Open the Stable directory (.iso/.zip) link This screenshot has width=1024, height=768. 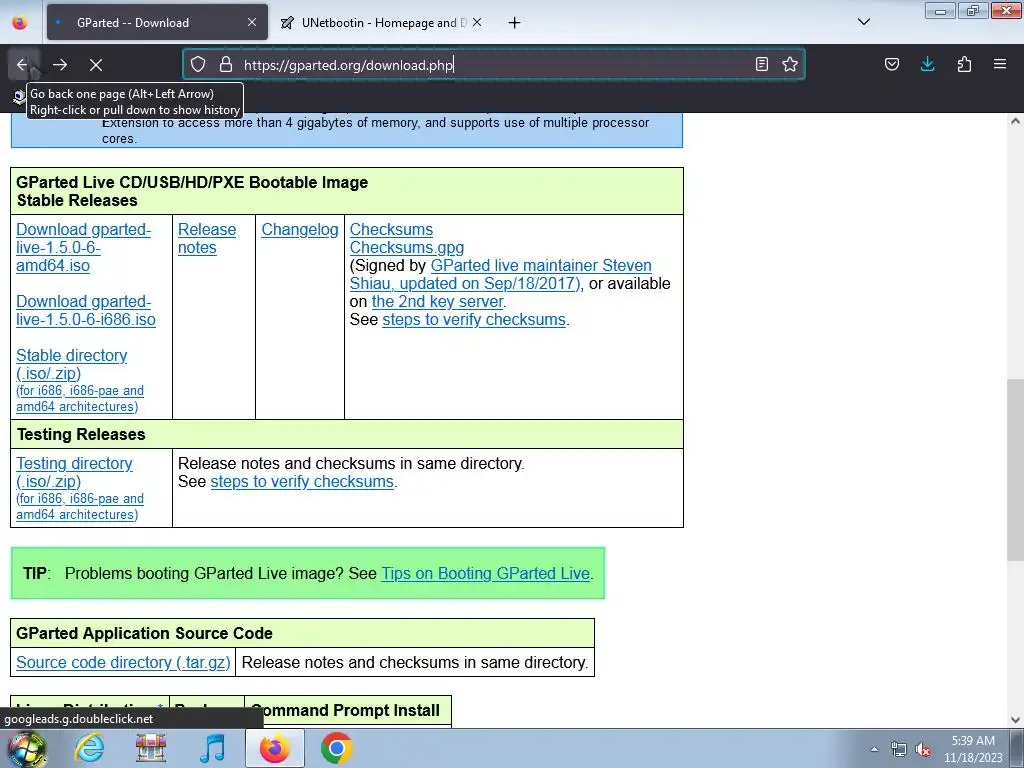(x=72, y=364)
